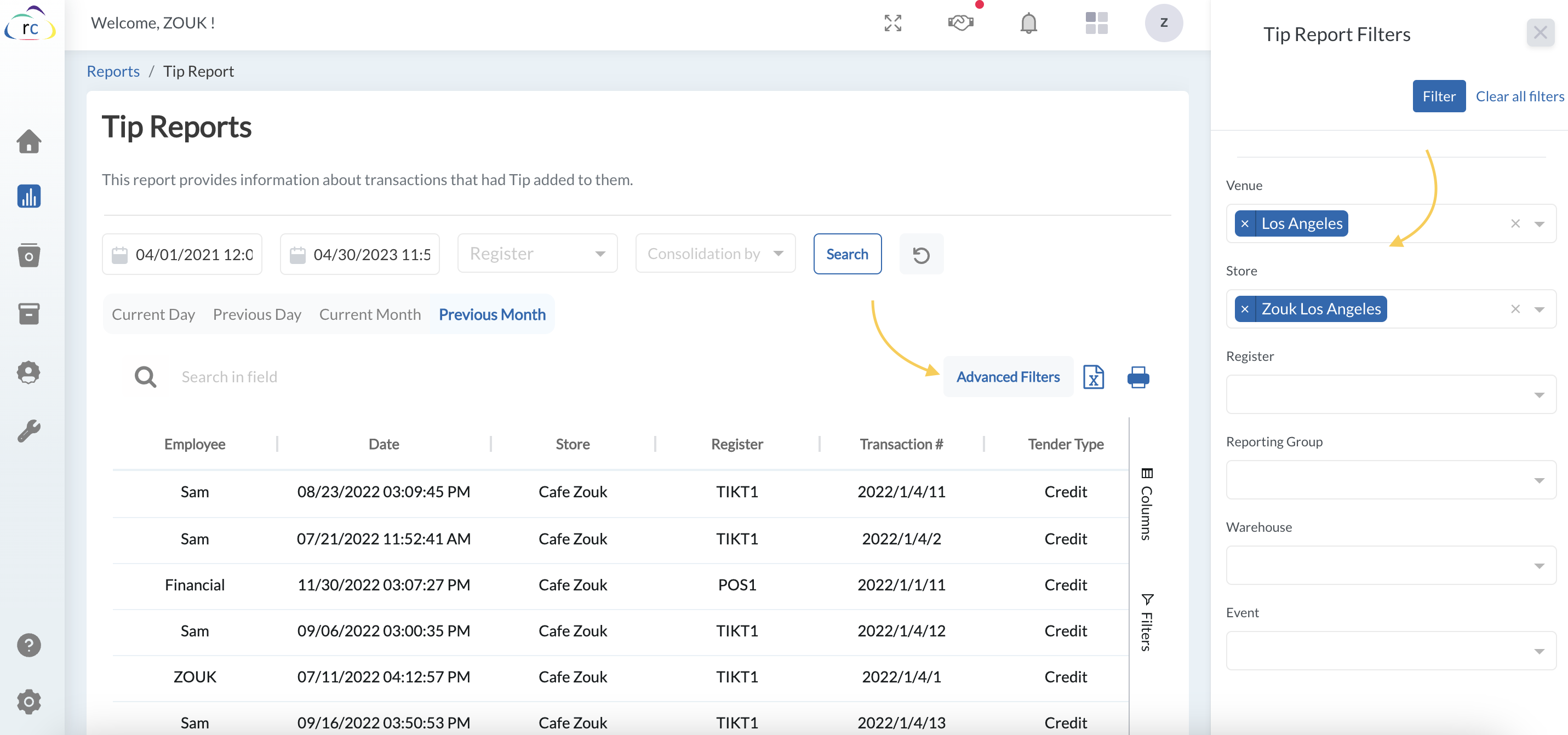Click the blue Filter button
This screenshot has width=1568, height=735.
point(1438,96)
